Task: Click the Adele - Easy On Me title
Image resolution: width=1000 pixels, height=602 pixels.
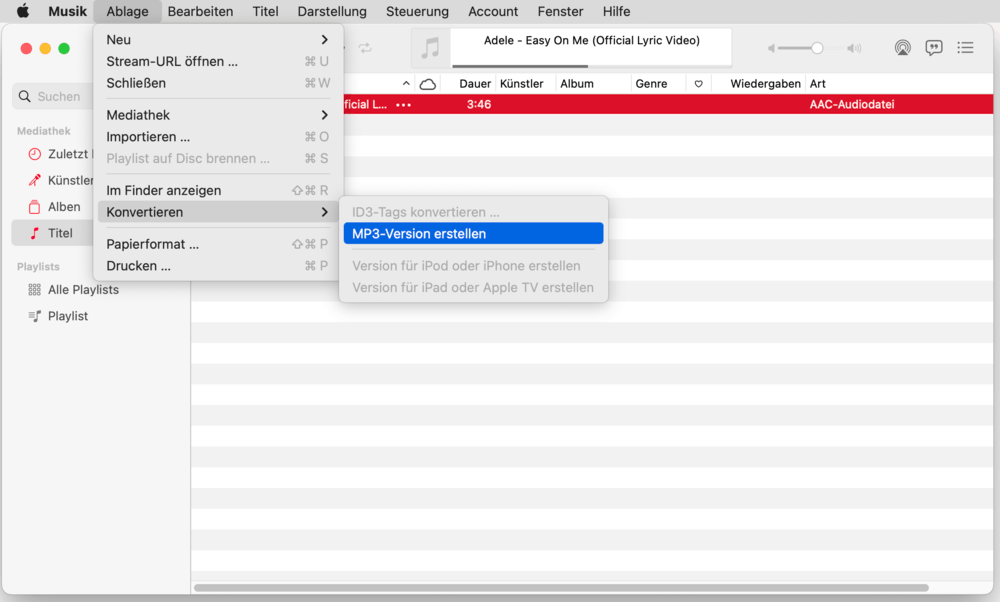Action: tap(591, 40)
